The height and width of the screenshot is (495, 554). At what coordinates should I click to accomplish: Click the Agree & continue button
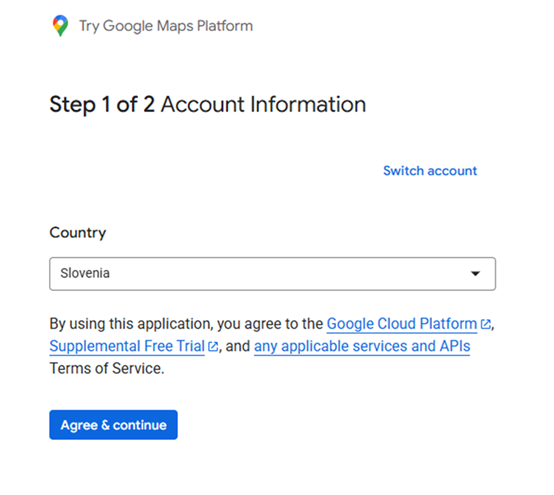(113, 425)
